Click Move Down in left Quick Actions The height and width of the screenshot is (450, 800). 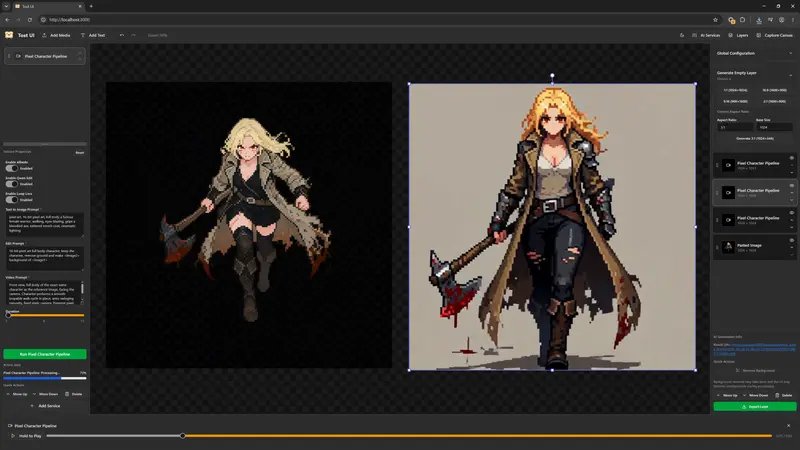(x=45, y=394)
